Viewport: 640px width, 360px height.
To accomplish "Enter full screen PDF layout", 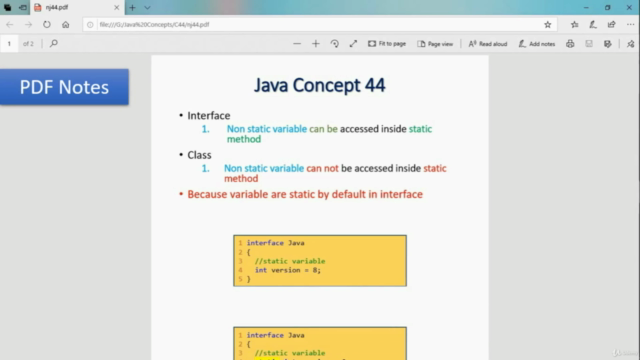I will click(x=353, y=44).
